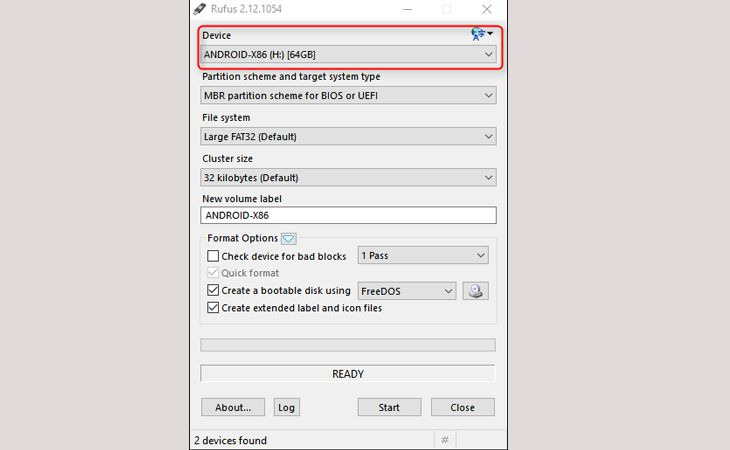Uncheck Create a bootable disk using

(213, 291)
